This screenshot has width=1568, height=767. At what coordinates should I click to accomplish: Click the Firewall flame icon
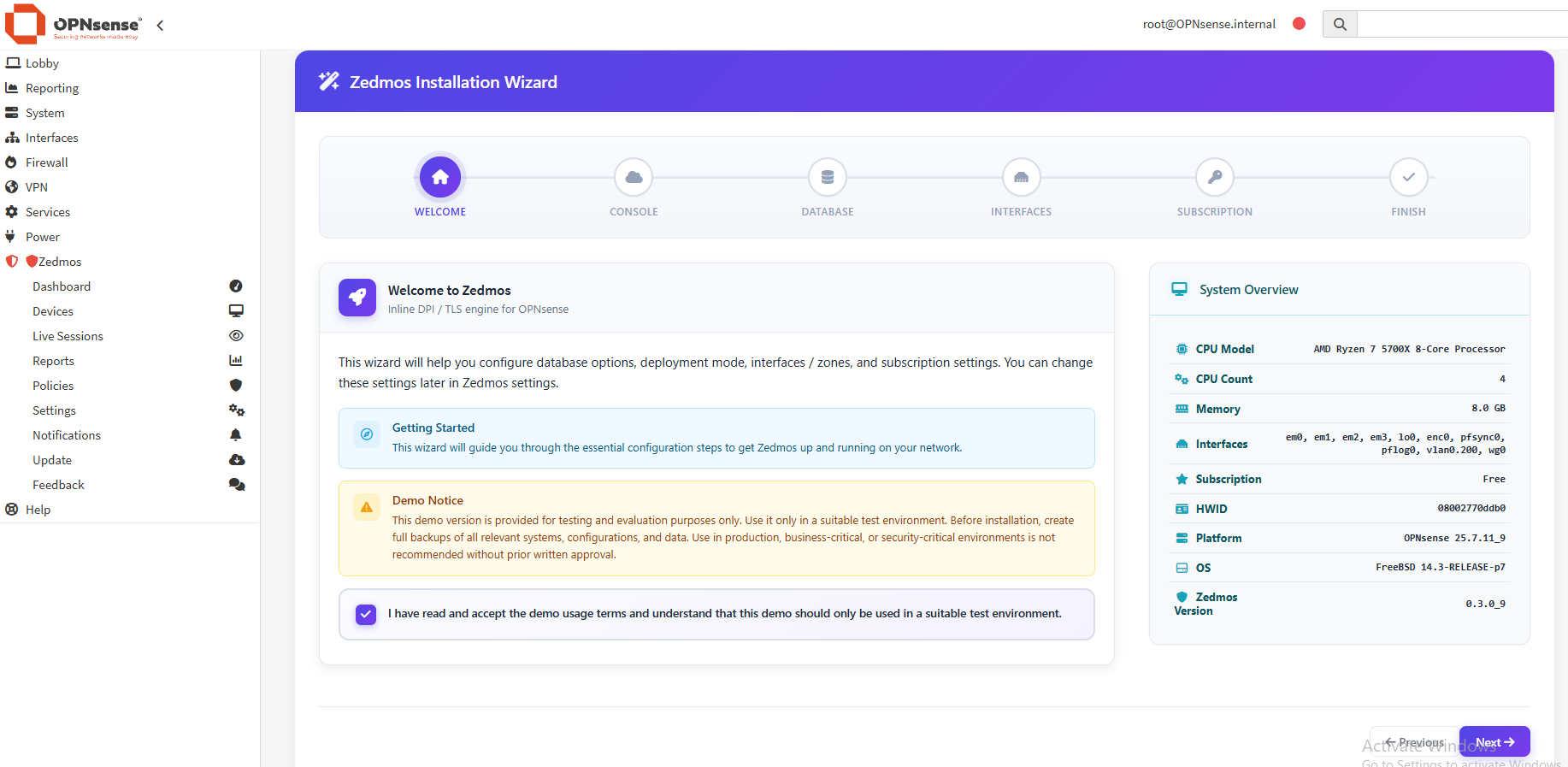click(x=11, y=162)
